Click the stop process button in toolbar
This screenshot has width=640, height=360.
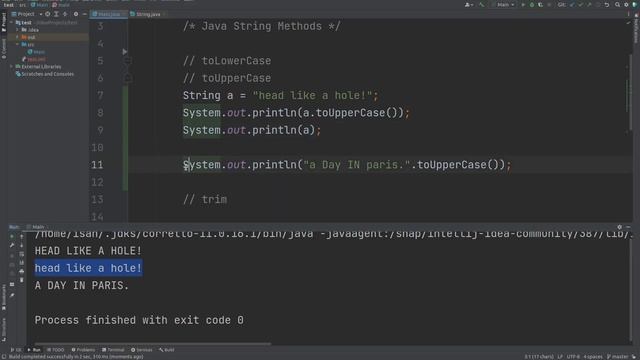click(x=549, y=4)
